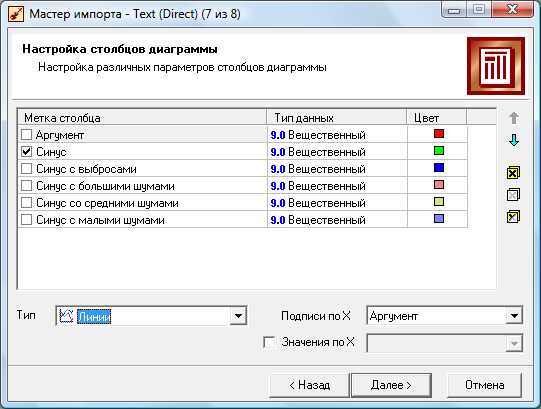
Task: Move selected column down with cyan arrow
Action: 514,140
